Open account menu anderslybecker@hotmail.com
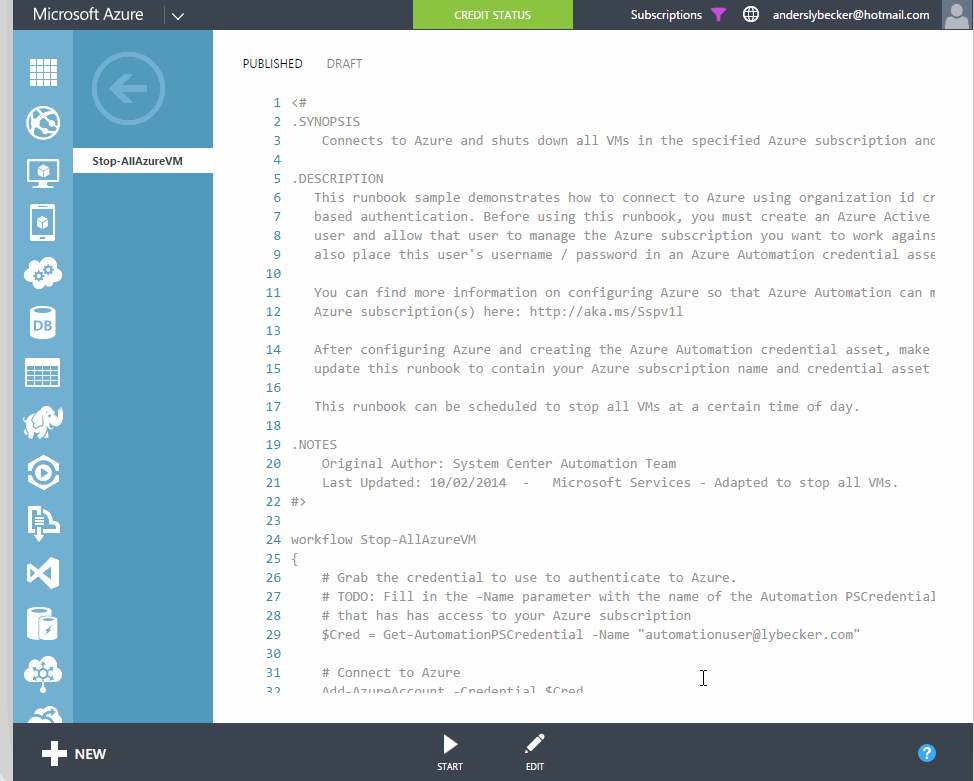Image resolution: width=974 pixels, height=781 pixels. coord(851,15)
